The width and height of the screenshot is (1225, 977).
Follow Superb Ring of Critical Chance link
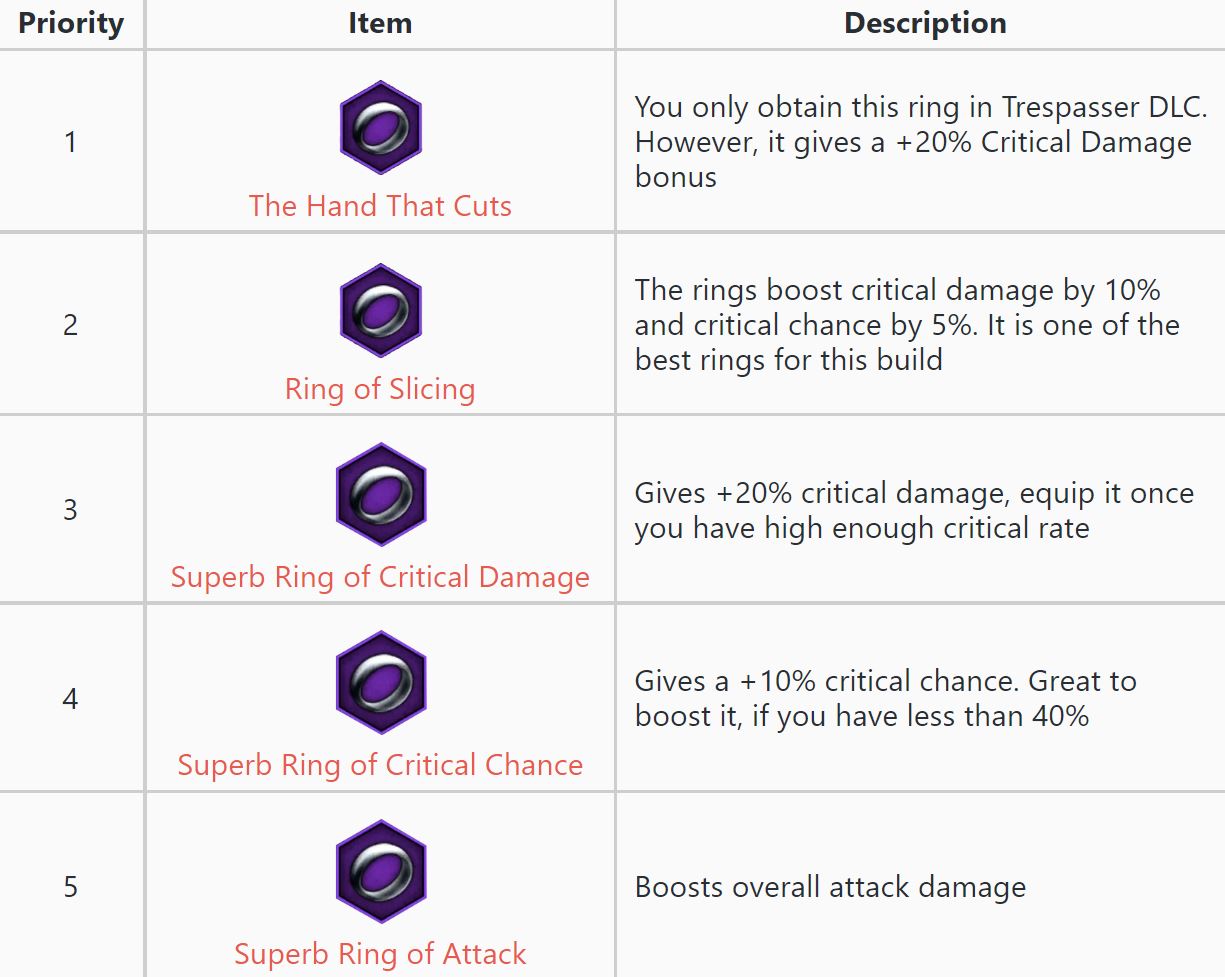(380, 765)
